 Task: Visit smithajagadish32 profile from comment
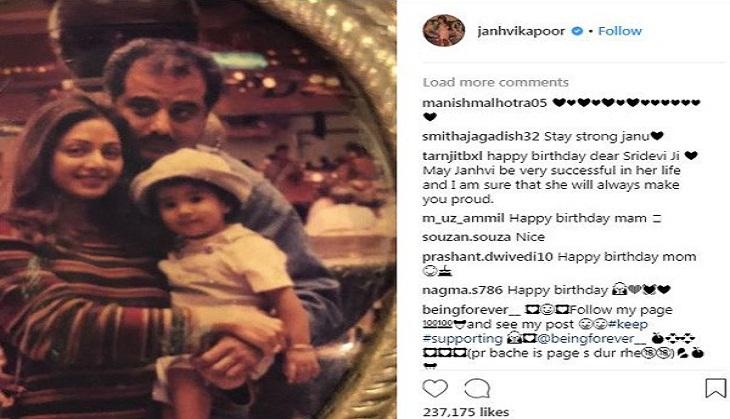tap(480, 136)
